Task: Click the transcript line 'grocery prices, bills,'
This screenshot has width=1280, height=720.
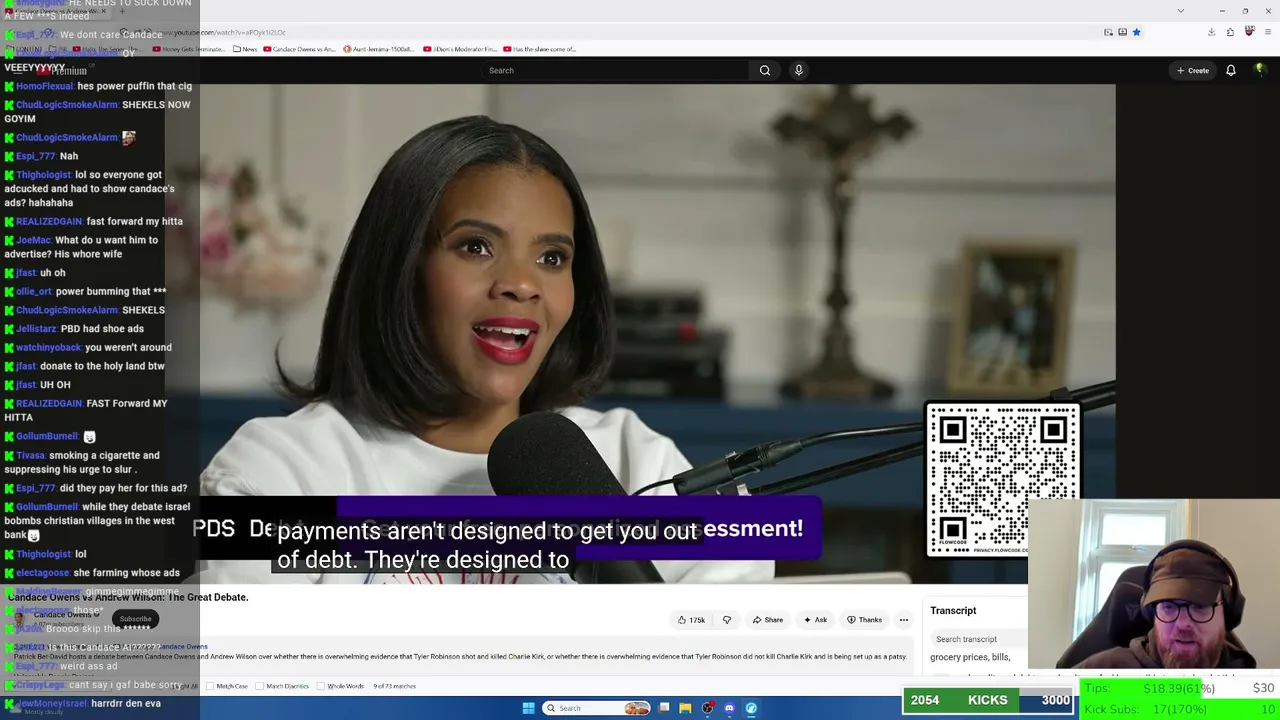Action: pyautogui.click(x=970, y=657)
